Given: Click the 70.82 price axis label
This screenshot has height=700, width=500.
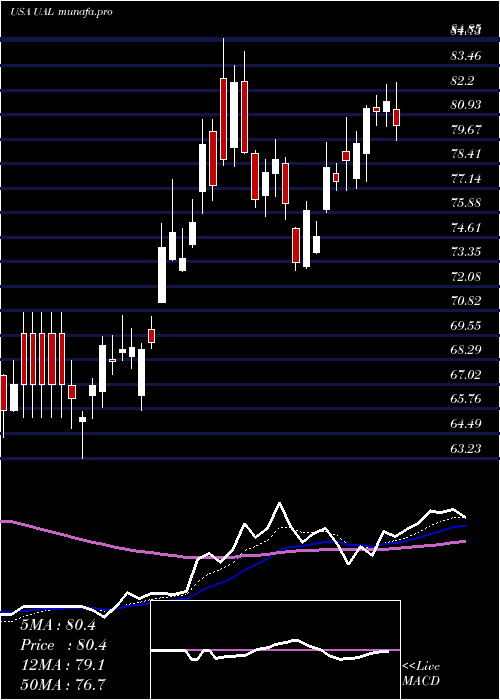Looking at the screenshot, I should tap(466, 300).
